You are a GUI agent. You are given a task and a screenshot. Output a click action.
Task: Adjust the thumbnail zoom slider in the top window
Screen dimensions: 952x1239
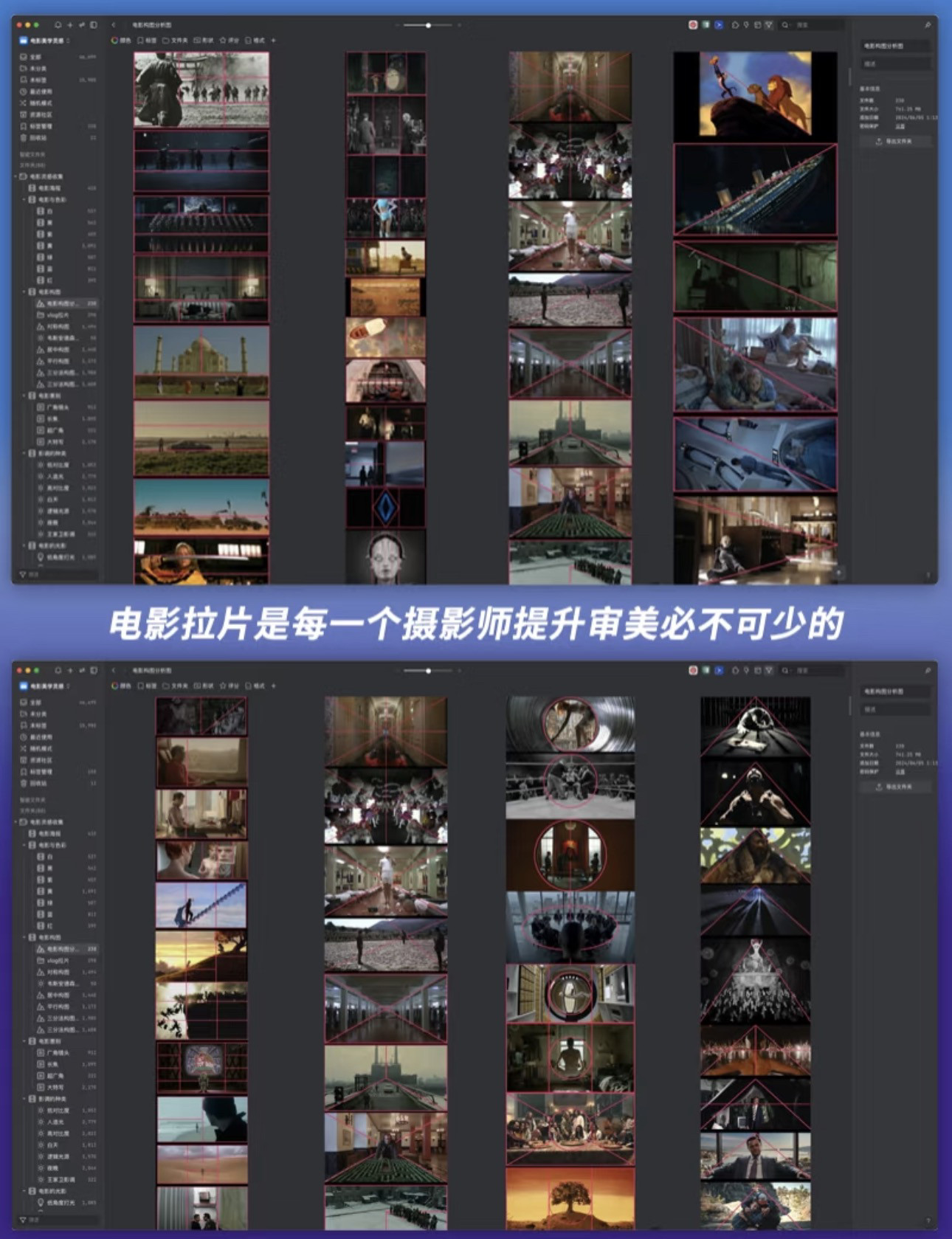tap(428, 25)
